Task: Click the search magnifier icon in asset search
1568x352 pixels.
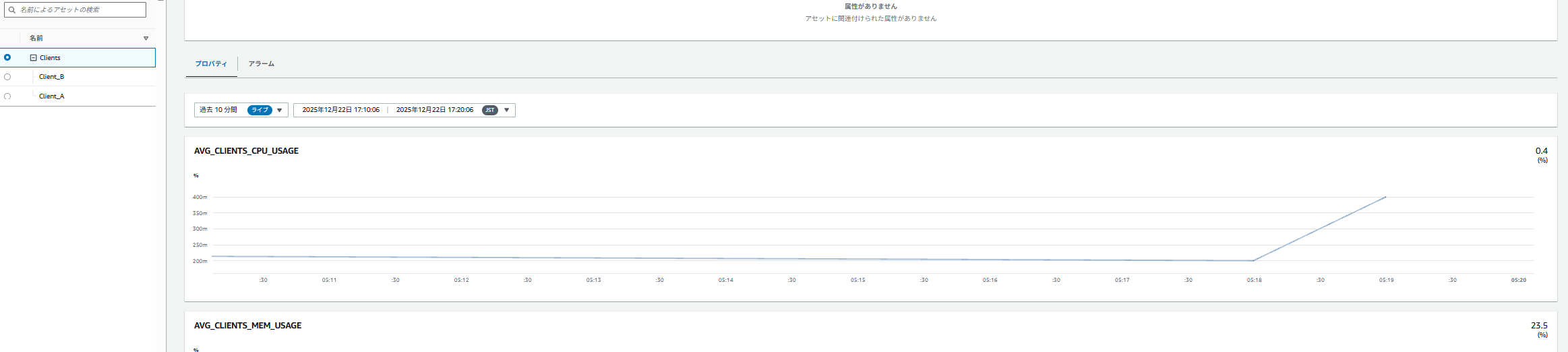Action: 11,10
